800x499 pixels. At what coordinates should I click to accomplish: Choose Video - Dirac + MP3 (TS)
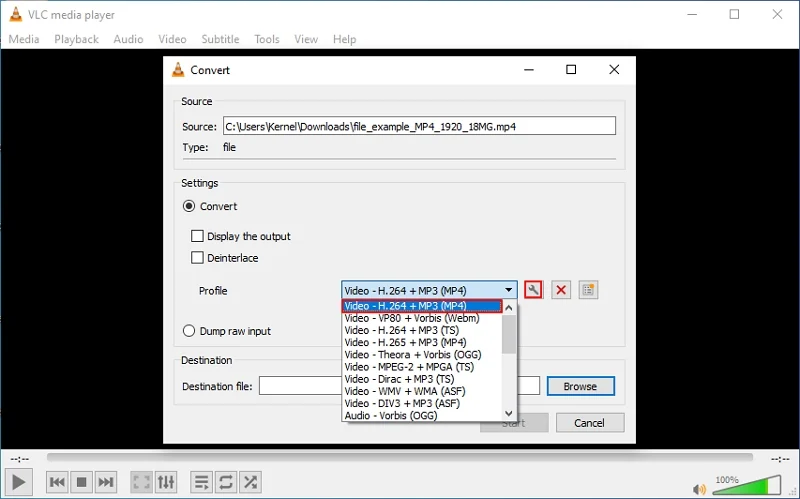click(422, 379)
